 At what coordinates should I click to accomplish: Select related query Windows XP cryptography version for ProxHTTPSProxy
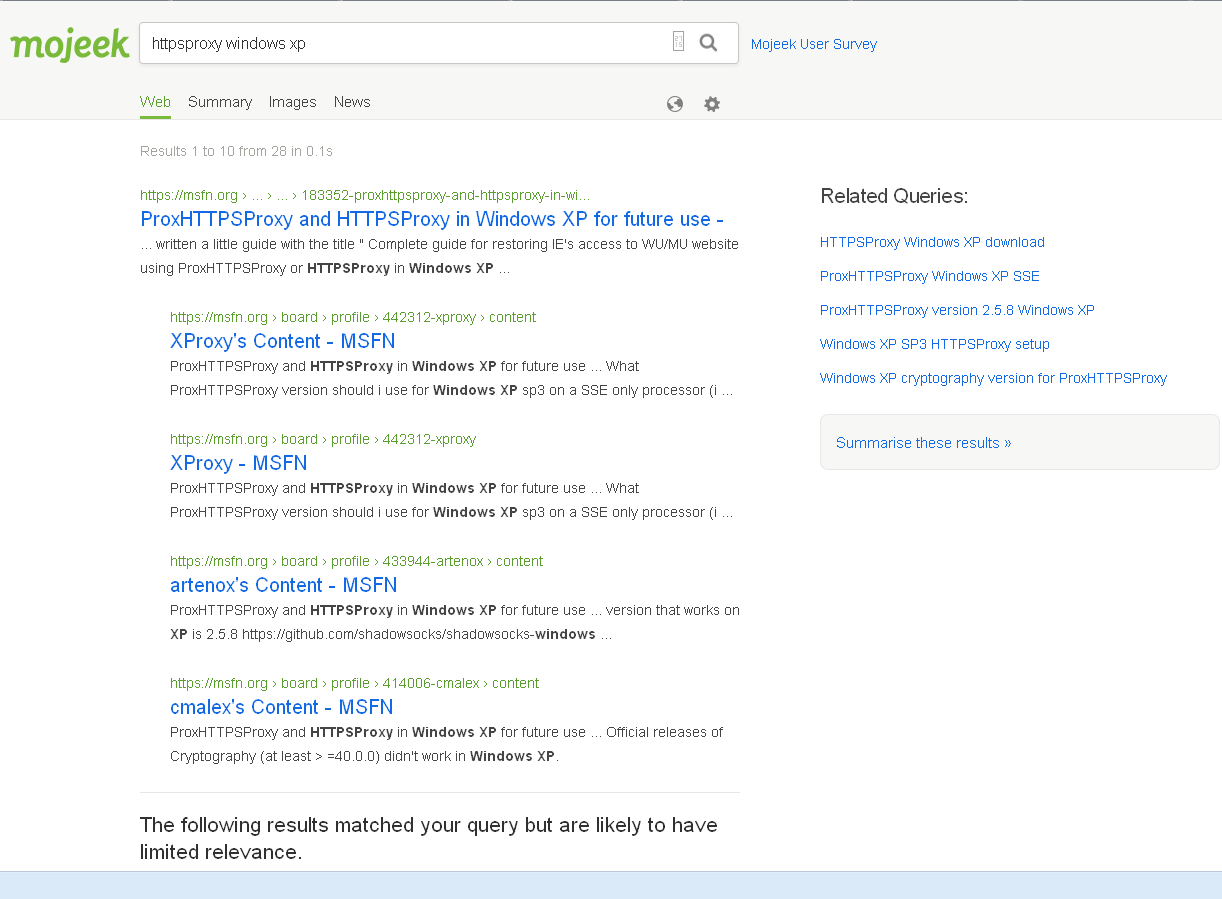[x=994, y=378]
